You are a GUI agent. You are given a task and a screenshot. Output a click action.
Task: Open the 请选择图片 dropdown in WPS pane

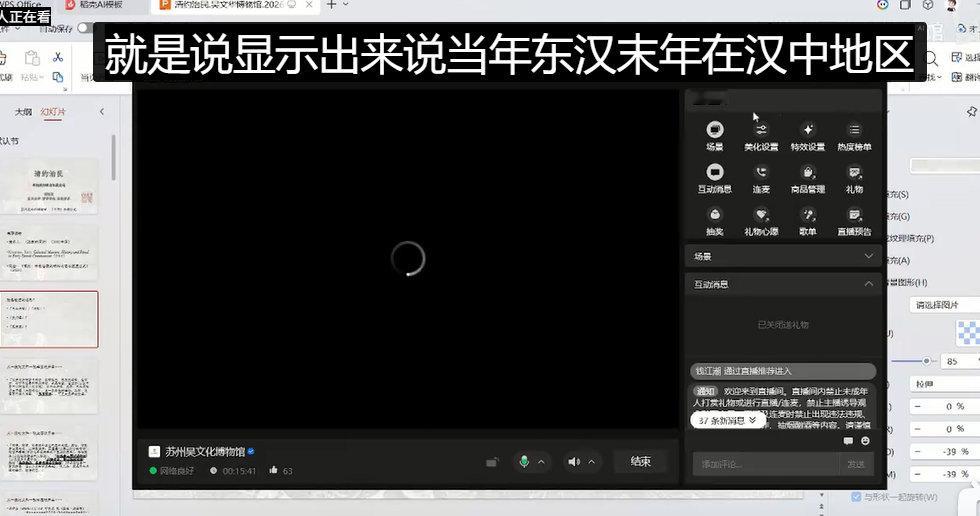pos(945,305)
